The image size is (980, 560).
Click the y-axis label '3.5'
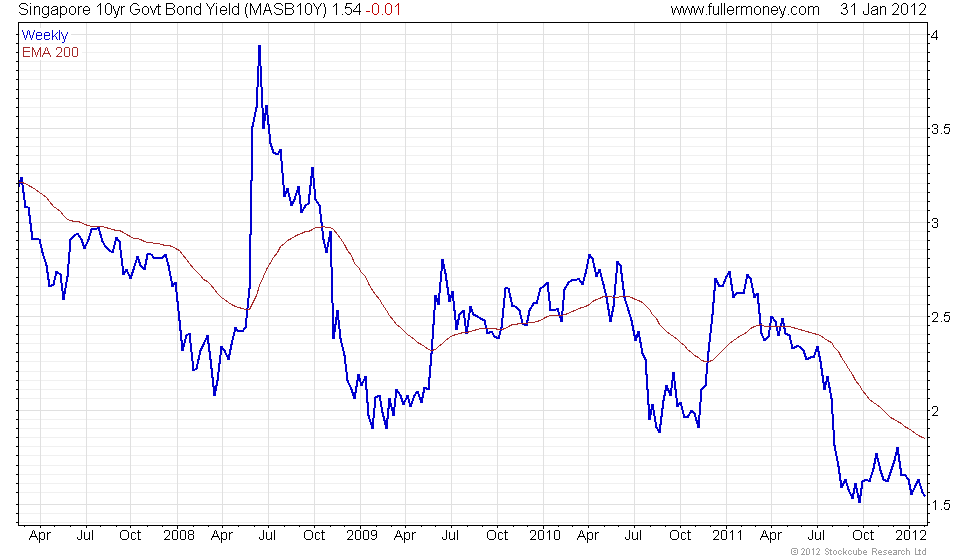click(941, 129)
